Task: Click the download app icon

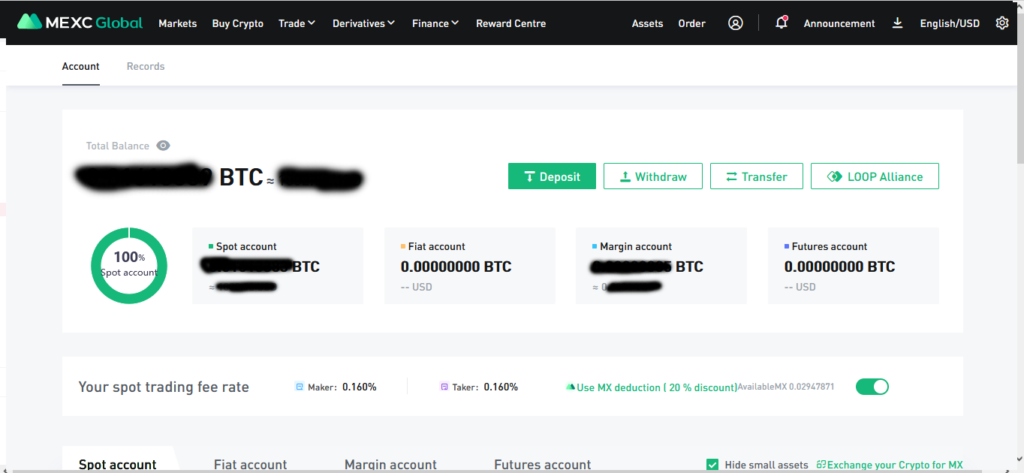Action: point(897,23)
